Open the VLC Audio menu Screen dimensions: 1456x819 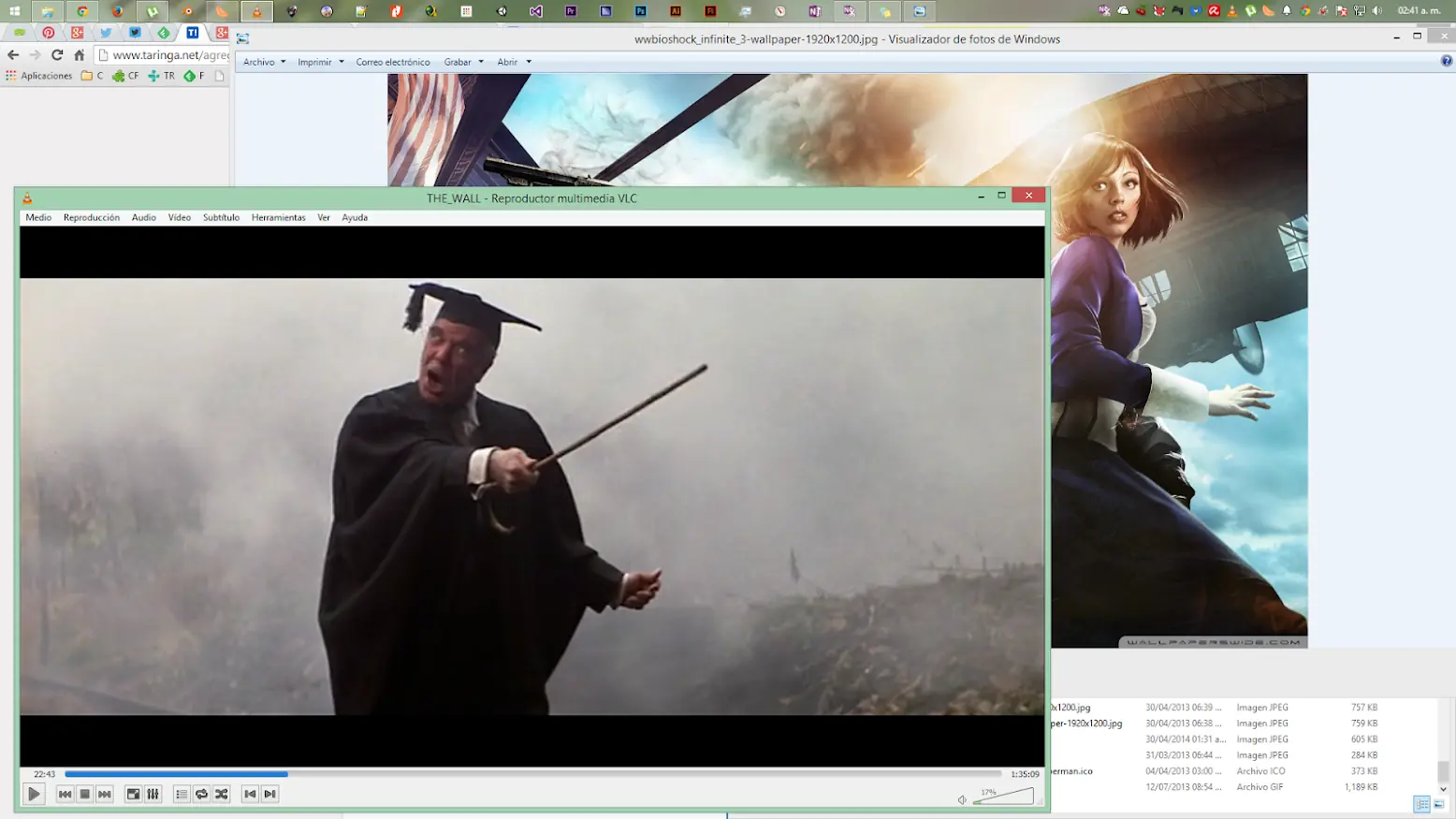pyautogui.click(x=144, y=217)
